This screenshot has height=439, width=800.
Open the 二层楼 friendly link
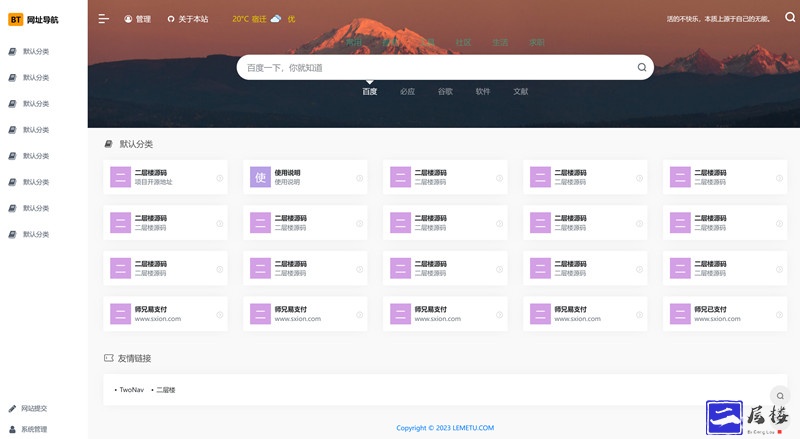click(x=165, y=389)
